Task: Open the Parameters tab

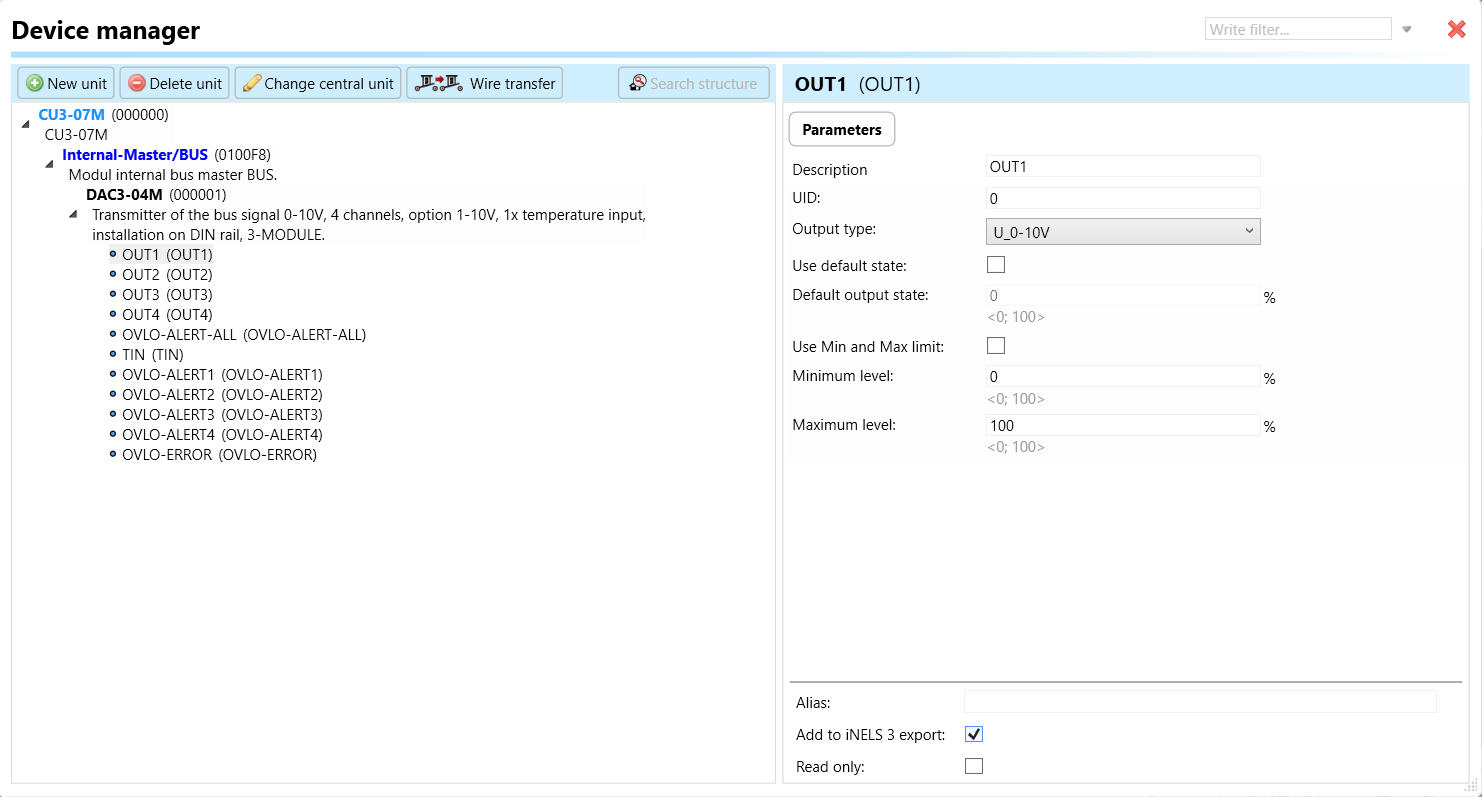Action: [842, 130]
